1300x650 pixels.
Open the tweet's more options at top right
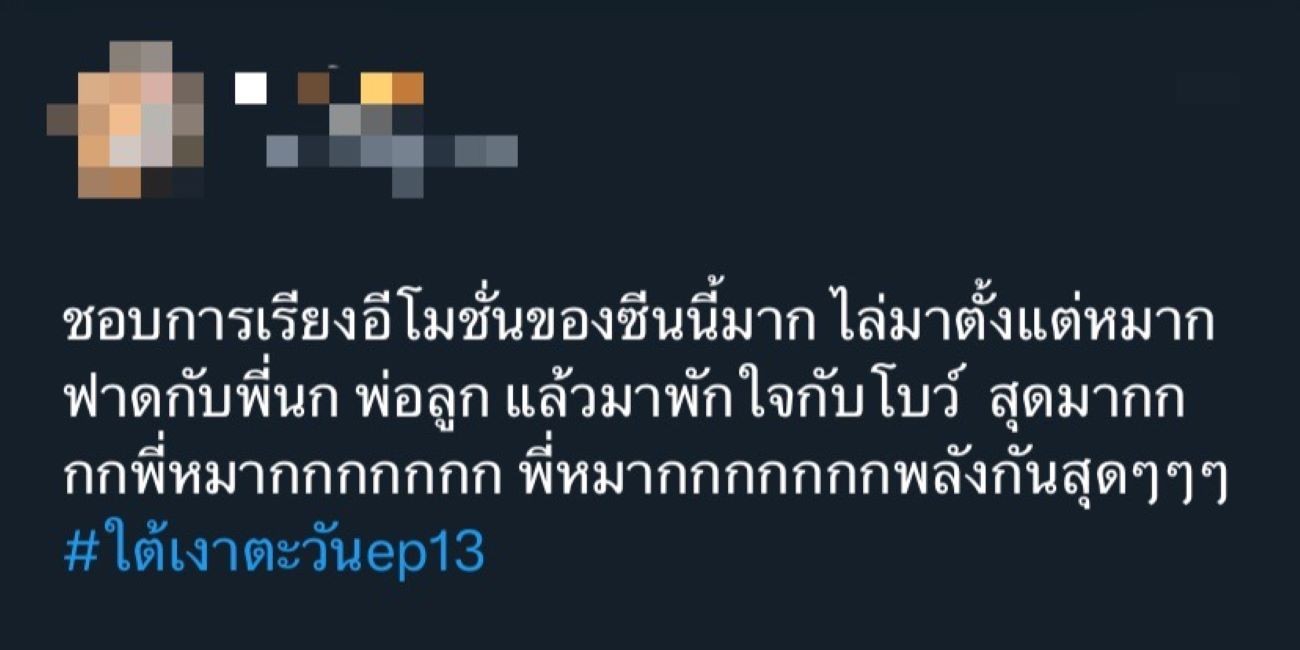coord(1207,89)
